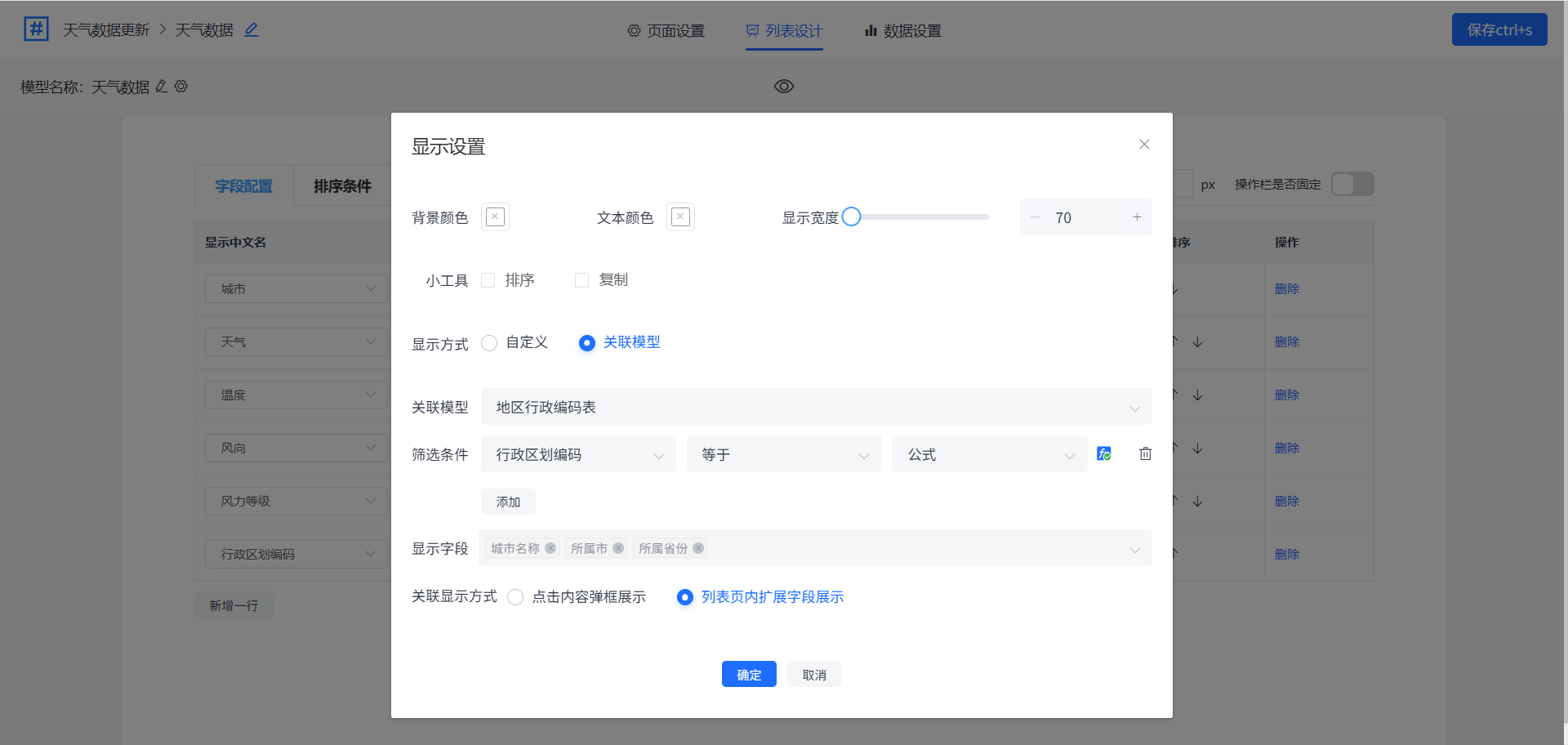This screenshot has width=1568, height=745.
Task: Click 删除 link in 天气 row
Action: click(x=1287, y=341)
